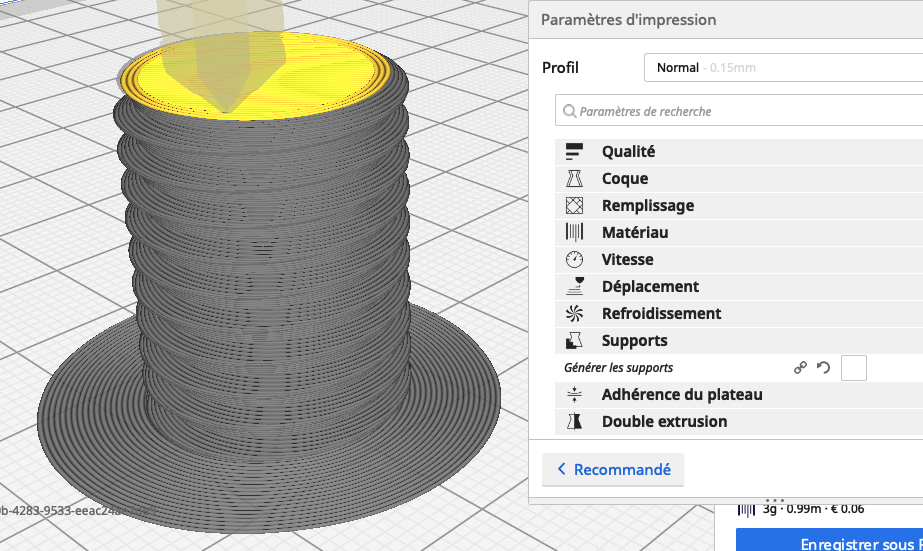This screenshot has height=551, width=923.
Task: Click the Paramètres d'impression panel header
Action: point(726,19)
